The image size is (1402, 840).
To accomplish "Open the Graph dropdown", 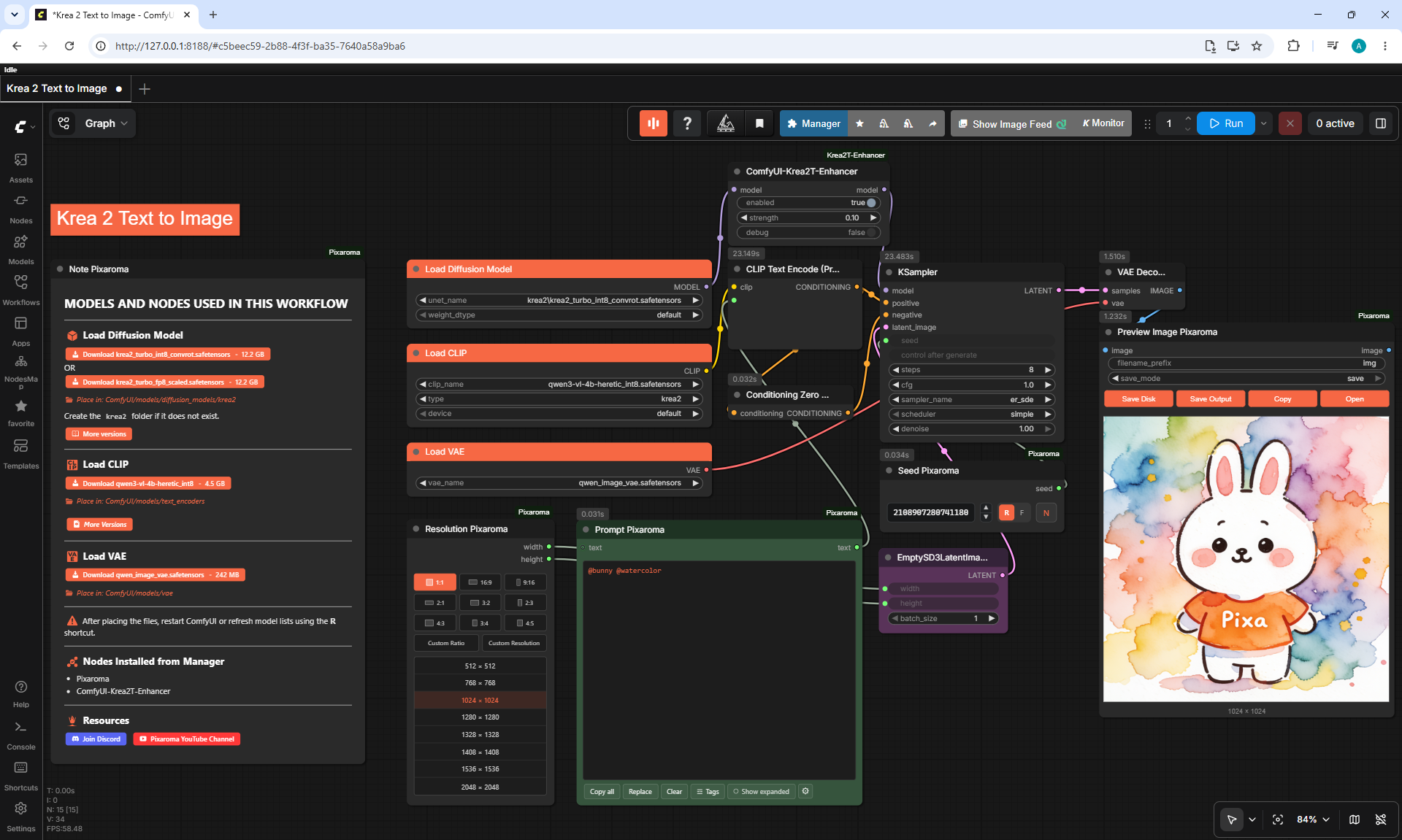I will pyautogui.click(x=105, y=123).
